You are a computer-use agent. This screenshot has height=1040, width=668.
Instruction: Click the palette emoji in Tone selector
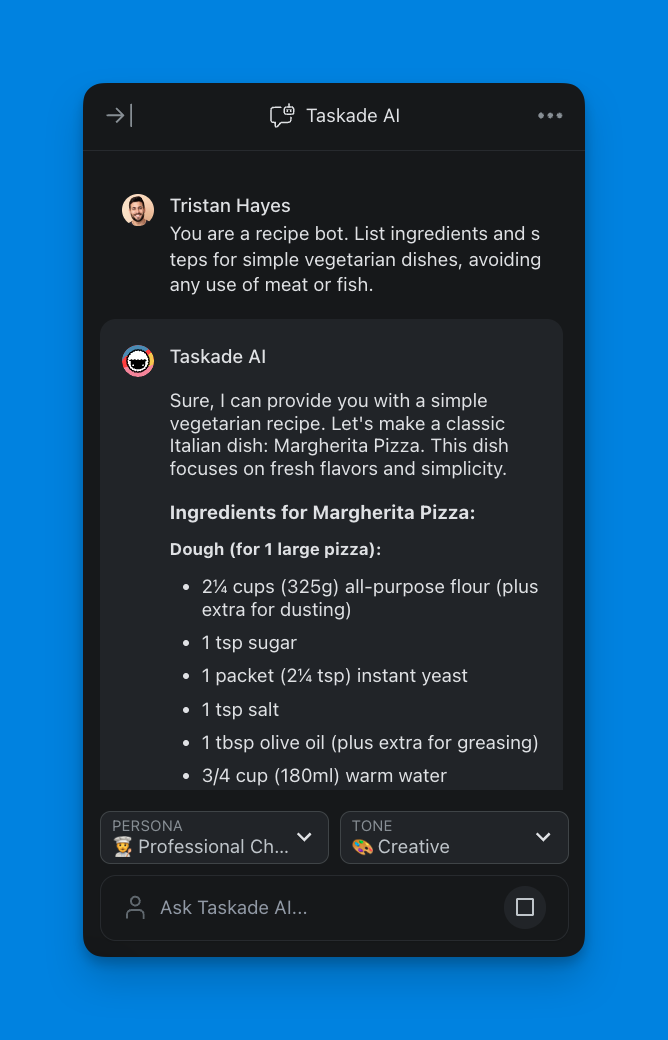[362, 847]
